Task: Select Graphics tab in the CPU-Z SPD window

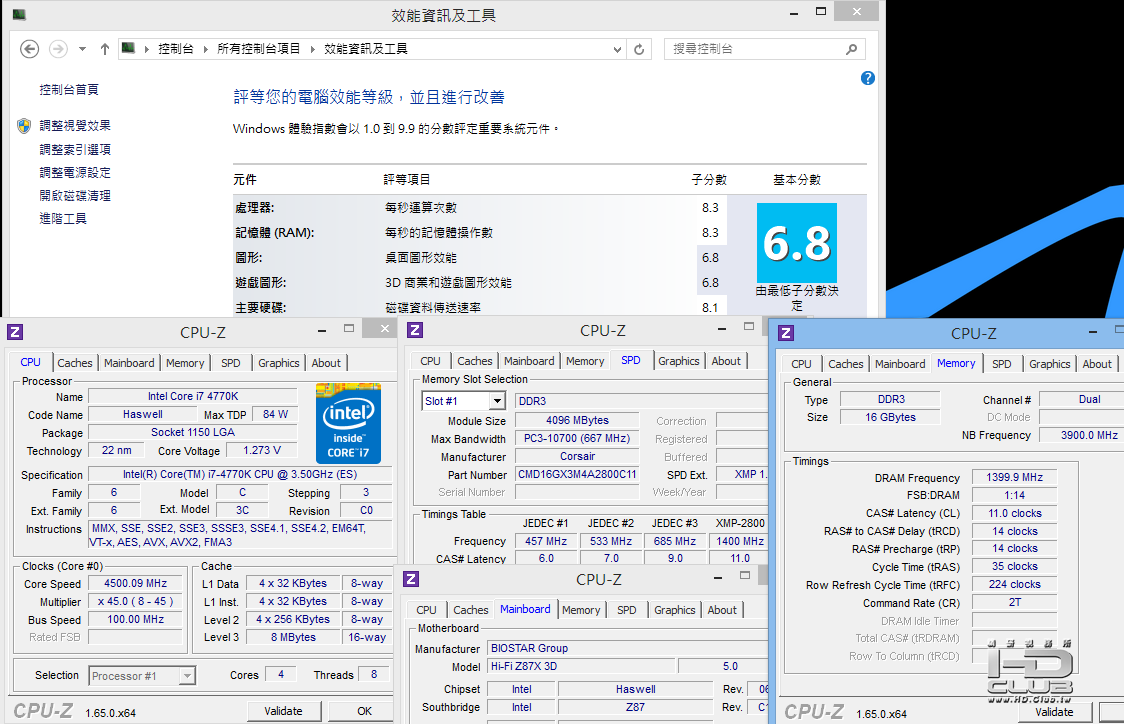Action: click(679, 361)
